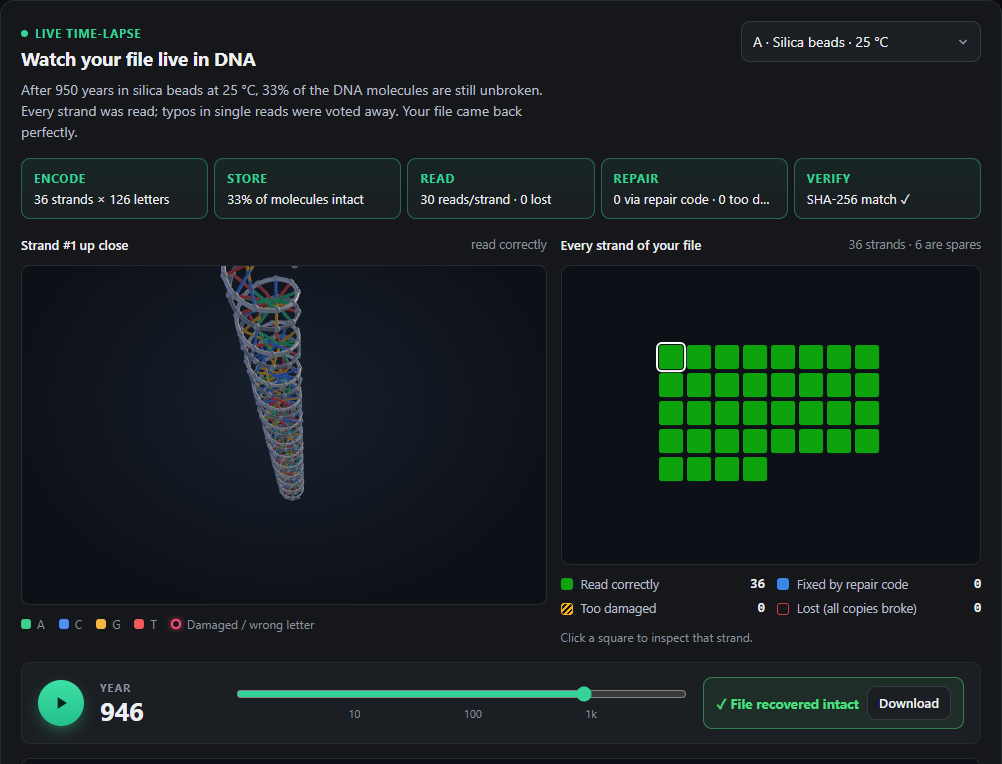Select the STORE stage card
Viewport: 1002px width, 764px height.
[x=307, y=188]
